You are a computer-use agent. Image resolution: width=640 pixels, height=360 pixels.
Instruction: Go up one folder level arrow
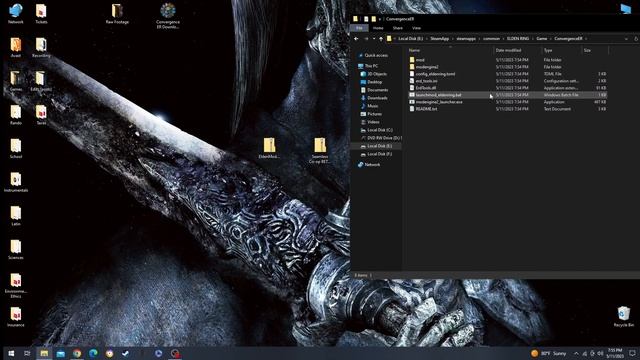381,39
